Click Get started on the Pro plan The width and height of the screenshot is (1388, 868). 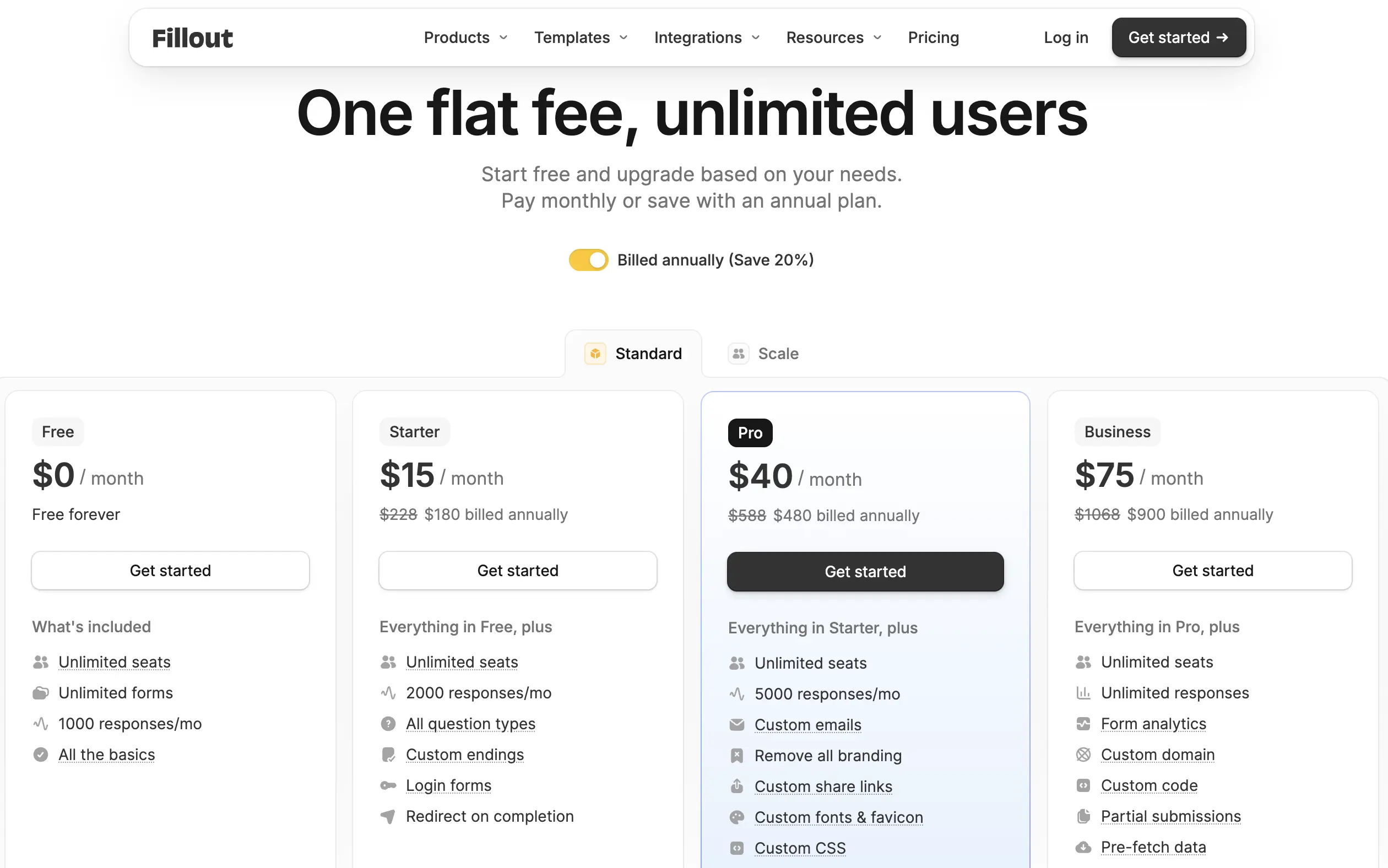click(865, 572)
